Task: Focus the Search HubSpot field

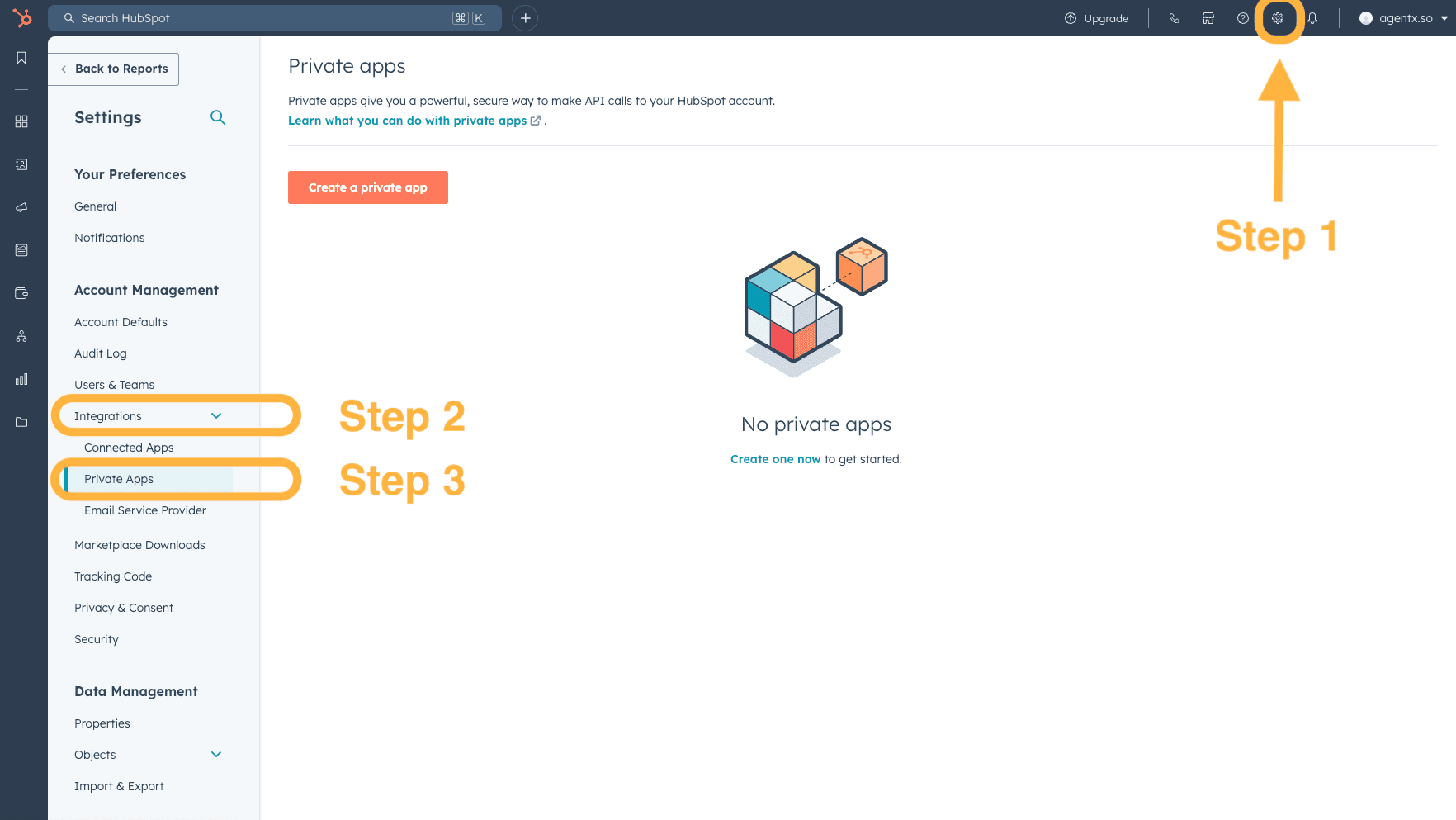Action: tap(275, 18)
